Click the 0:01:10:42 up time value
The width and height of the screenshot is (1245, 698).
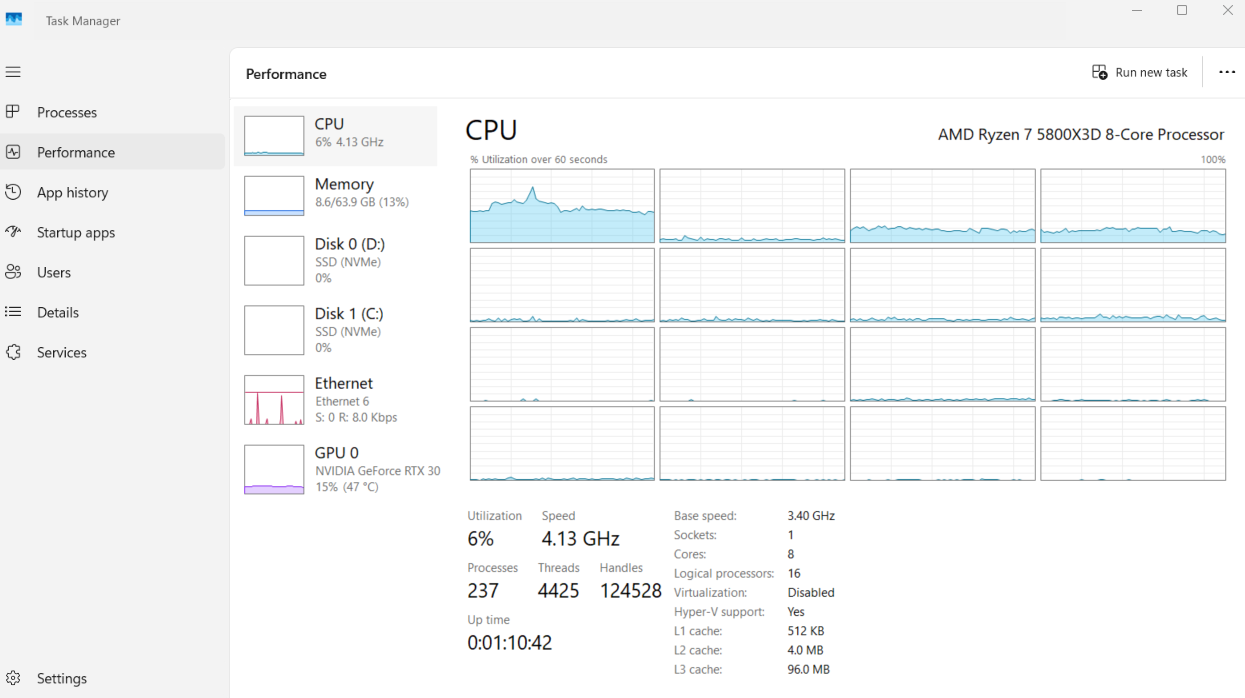pyautogui.click(x=510, y=643)
